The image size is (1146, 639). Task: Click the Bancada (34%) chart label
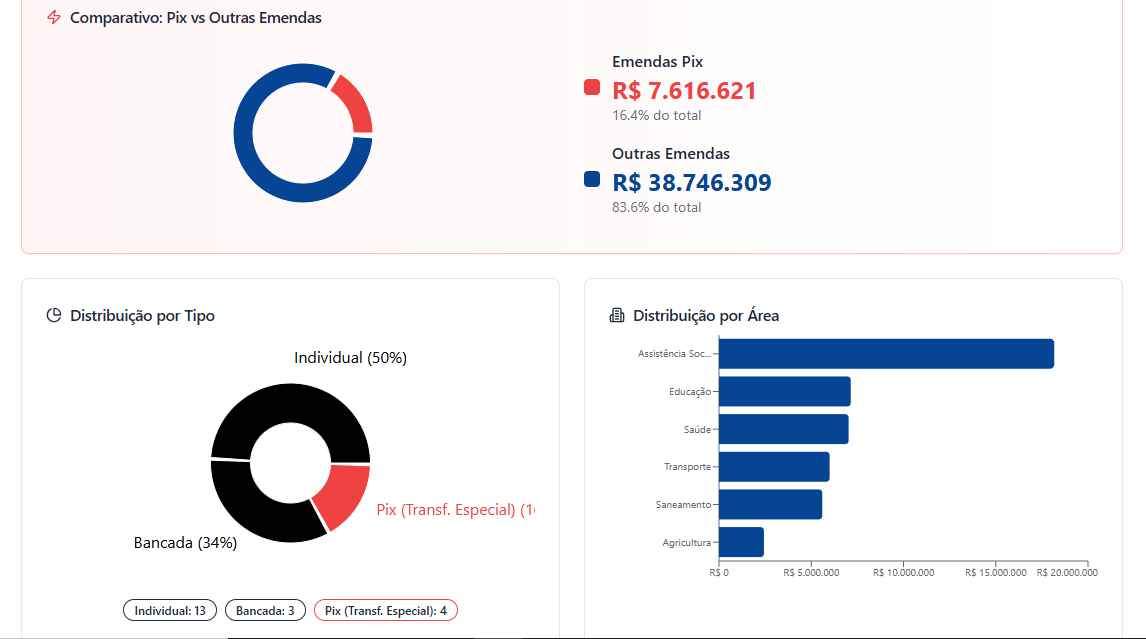pos(185,543)
